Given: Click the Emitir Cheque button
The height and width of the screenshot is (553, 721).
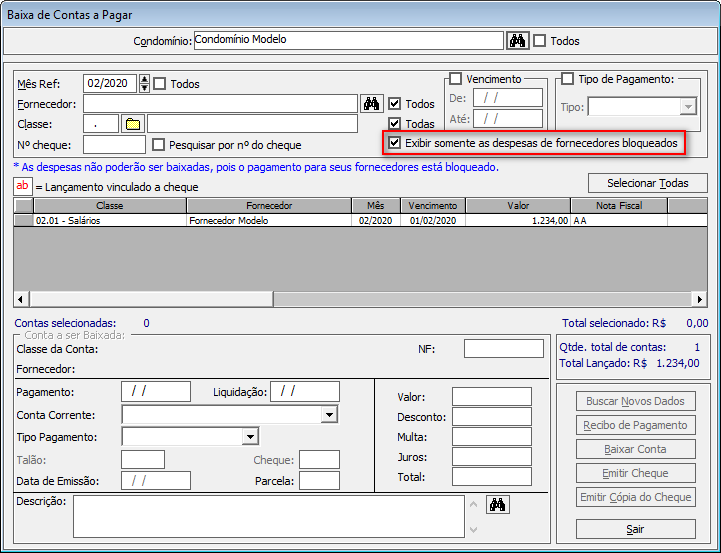Looking at the screenshot, I should 635,473.
